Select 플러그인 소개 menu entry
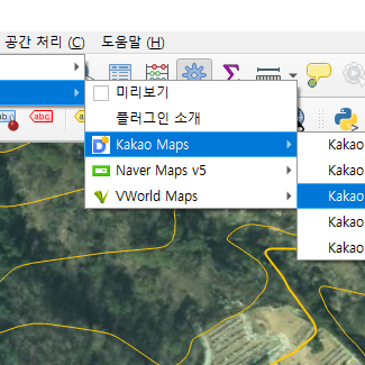The image size is (365, 365). (x=158, y=118)
